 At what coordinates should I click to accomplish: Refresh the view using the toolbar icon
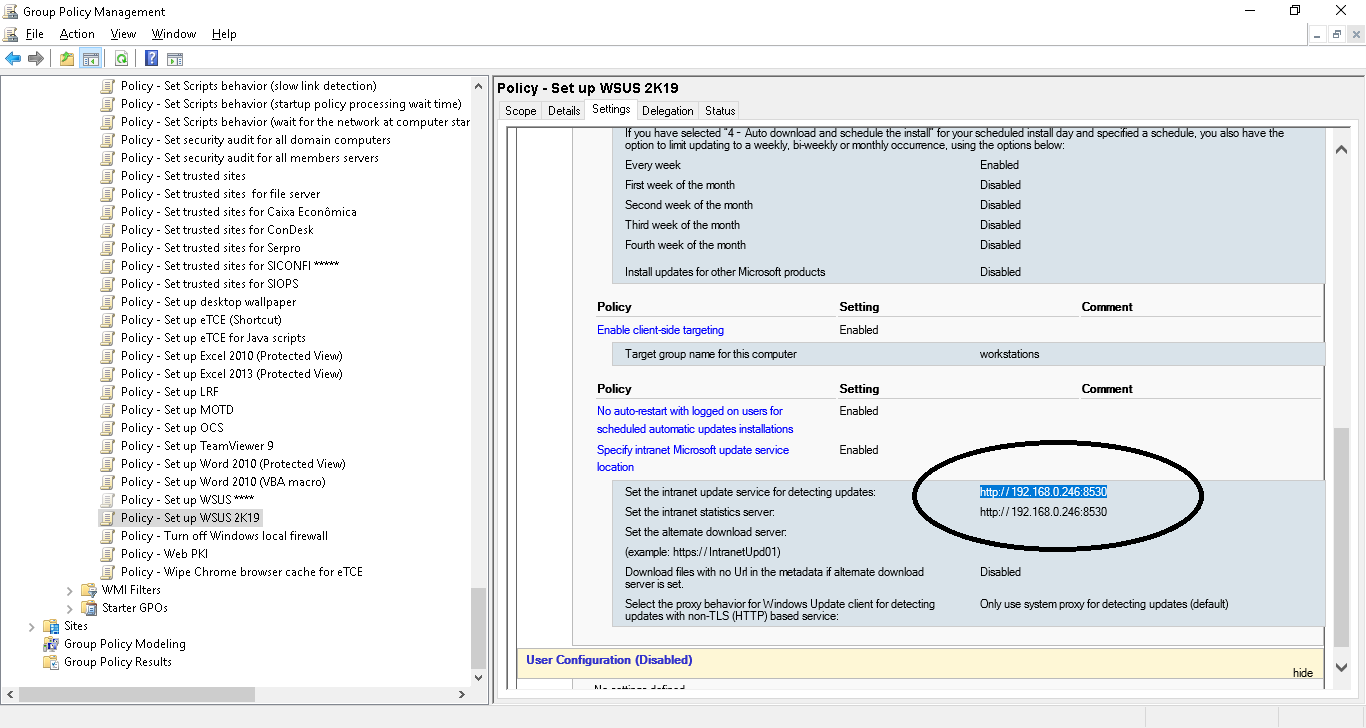121,58
